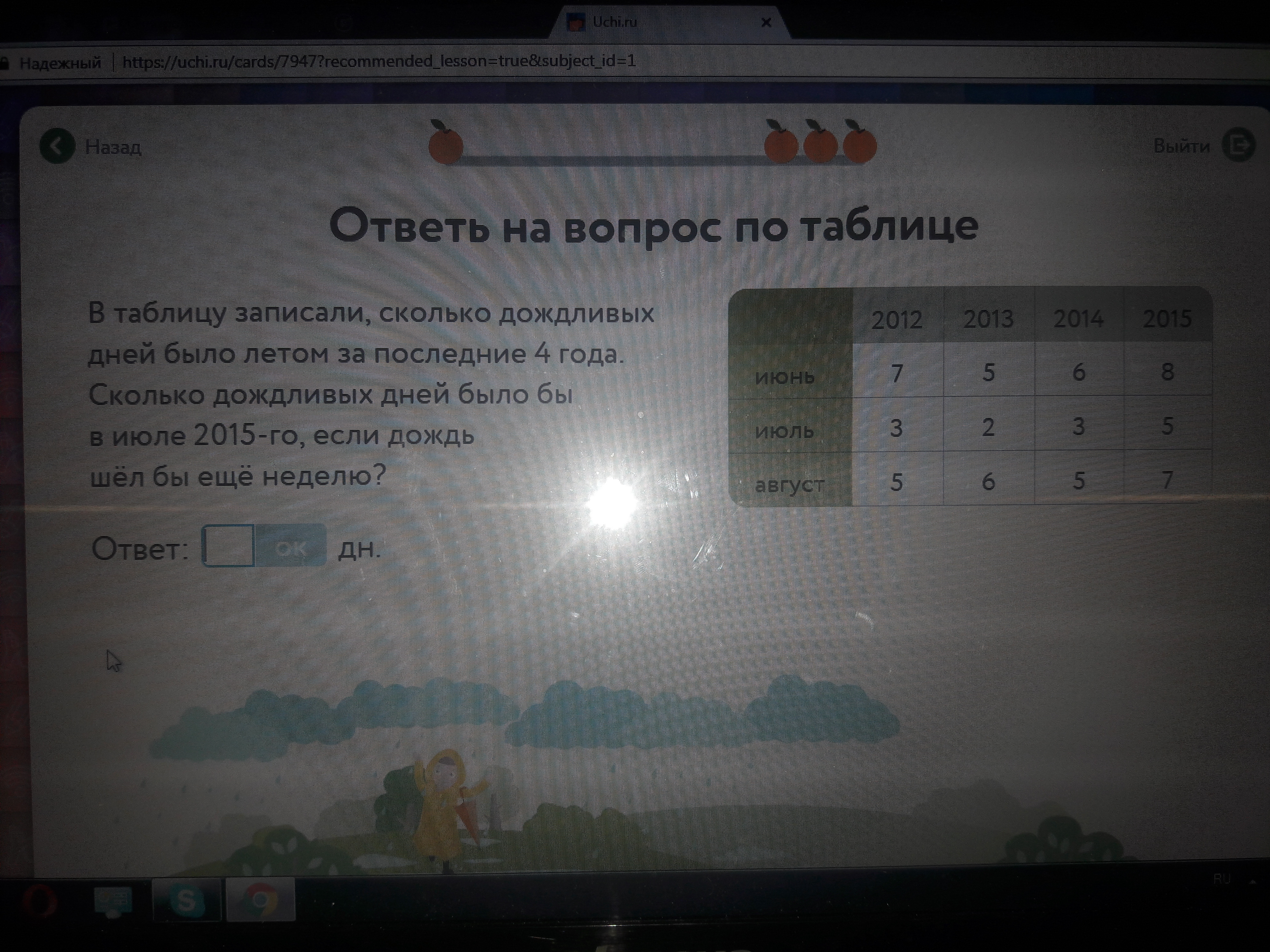1270x952 pixels.
Task: Switch to the Uchi.ru browser tab
Action: click(614, 22)
